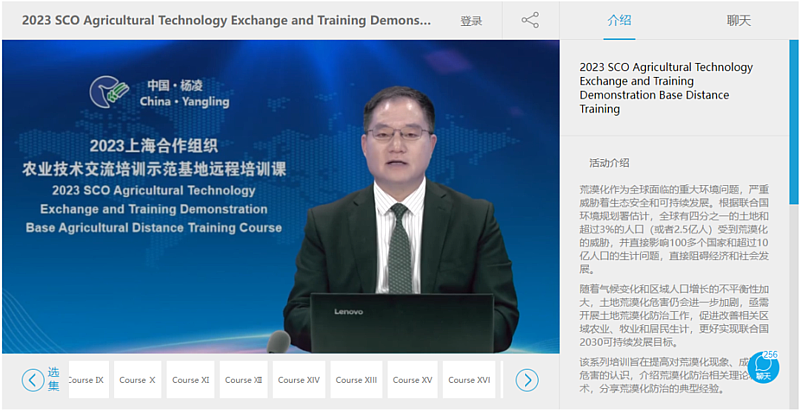The width and height of the screenshot is (800, 414).
Task: Switch to the 聊天 tab
Action: 739,20
